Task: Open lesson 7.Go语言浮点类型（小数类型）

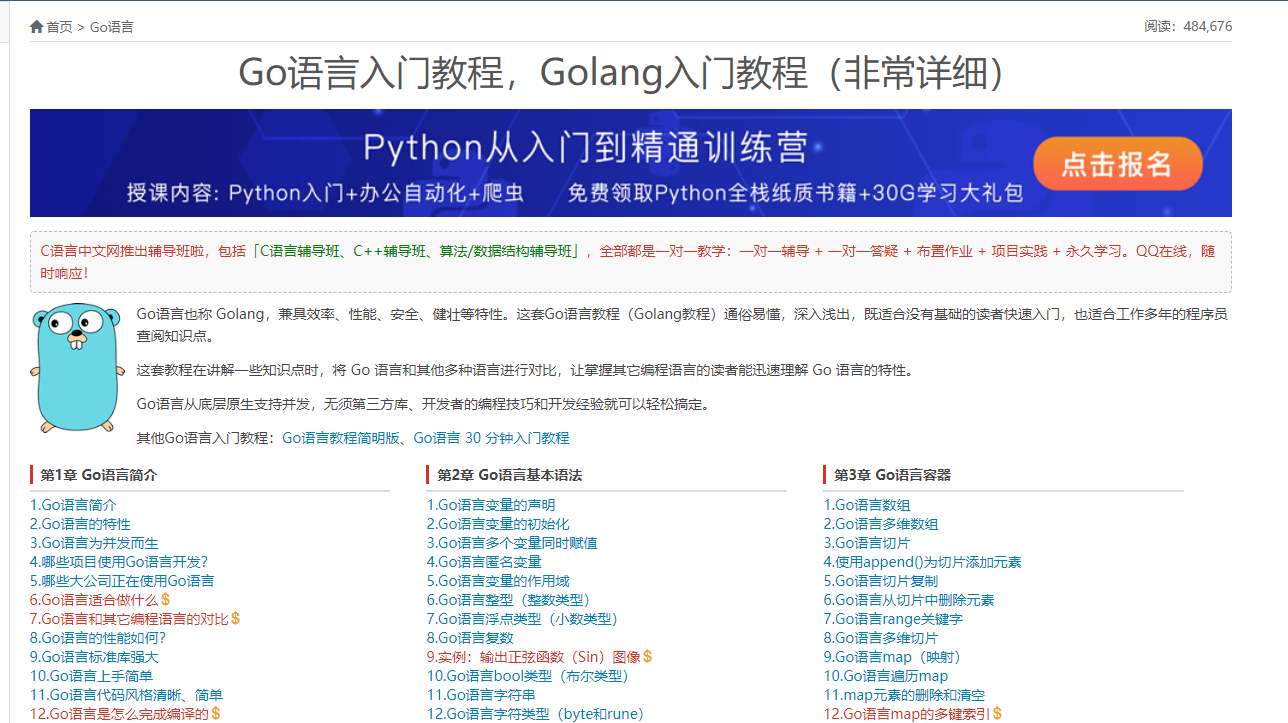Action: tap(523, 619)
